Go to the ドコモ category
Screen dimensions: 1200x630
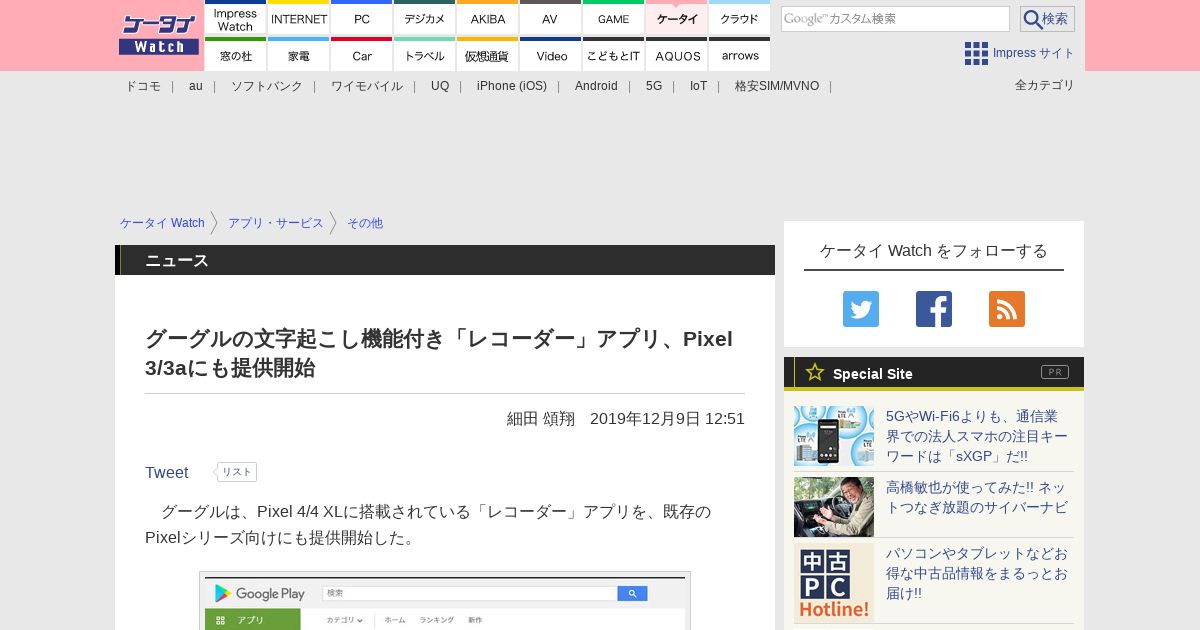143,86
